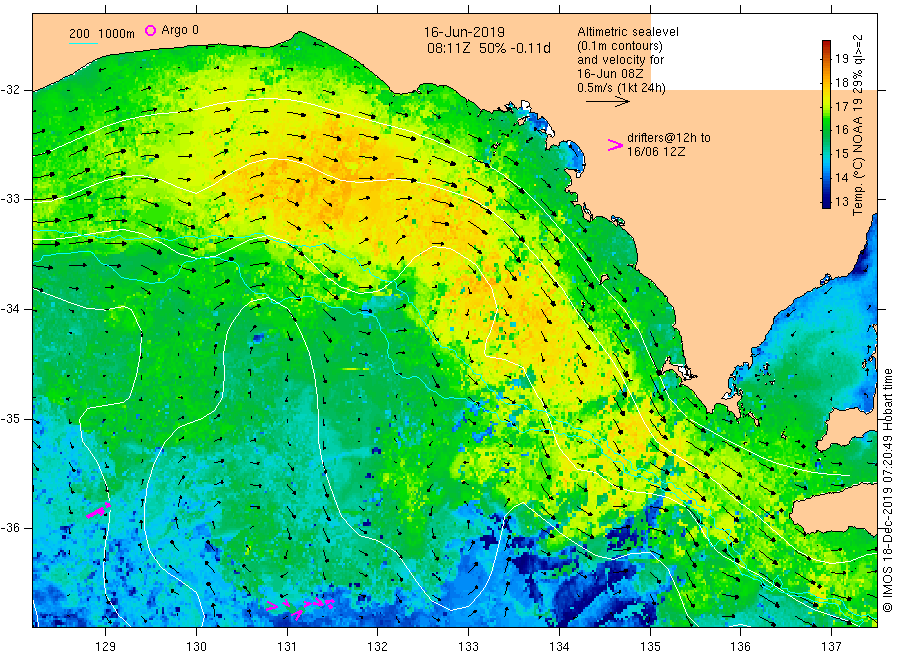Click the 19 value on temperature scale

point(841,59)
